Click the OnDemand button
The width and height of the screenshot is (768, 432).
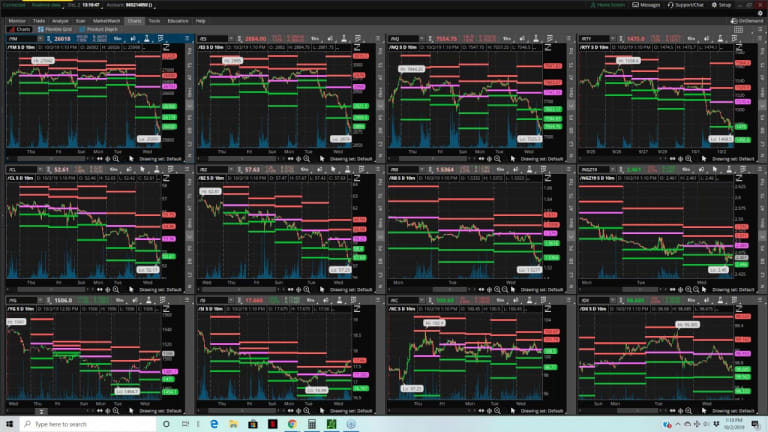pyautogui.click(x=747, y=21)
